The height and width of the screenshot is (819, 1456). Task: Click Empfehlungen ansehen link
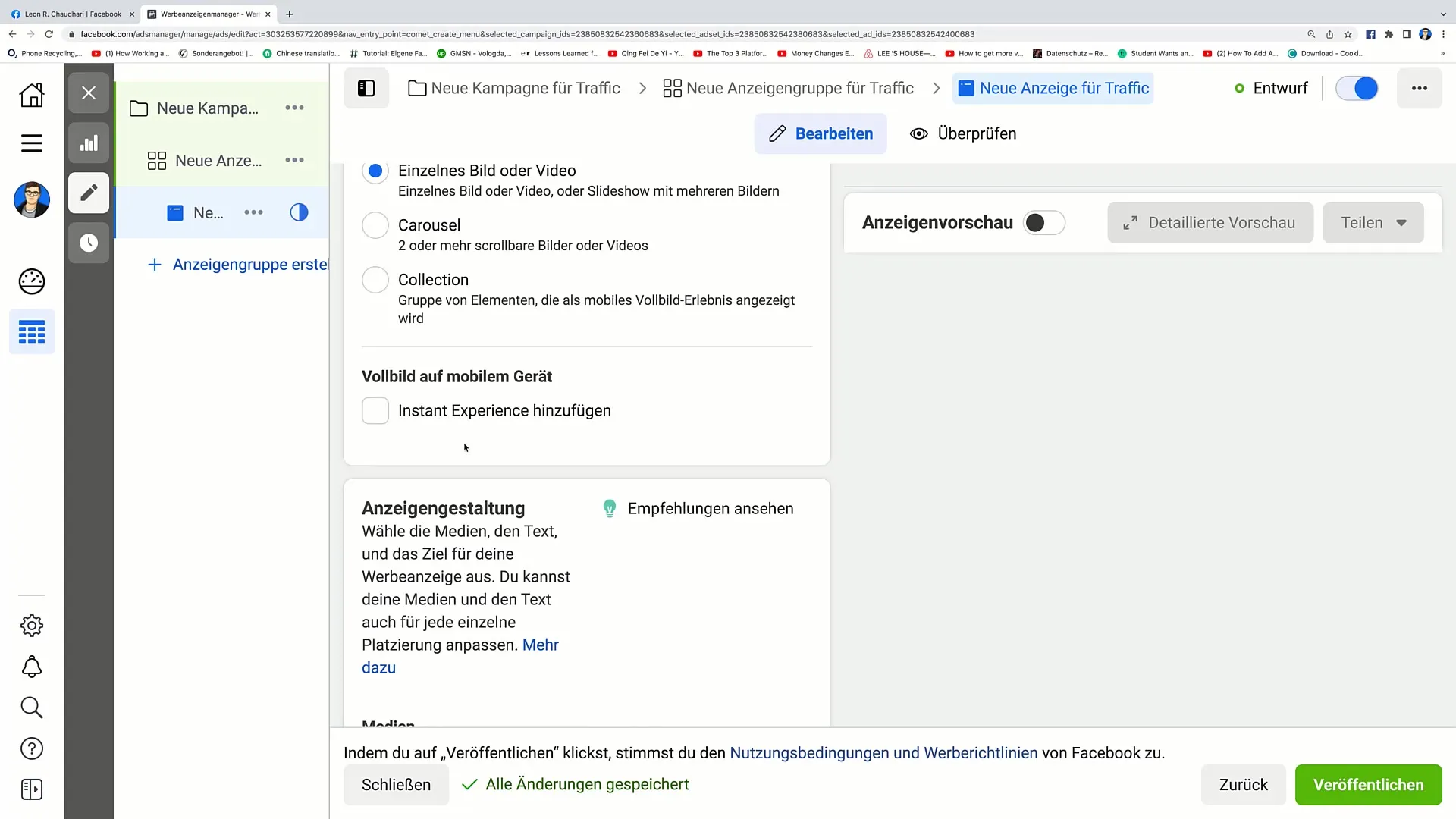pos(711,509)
